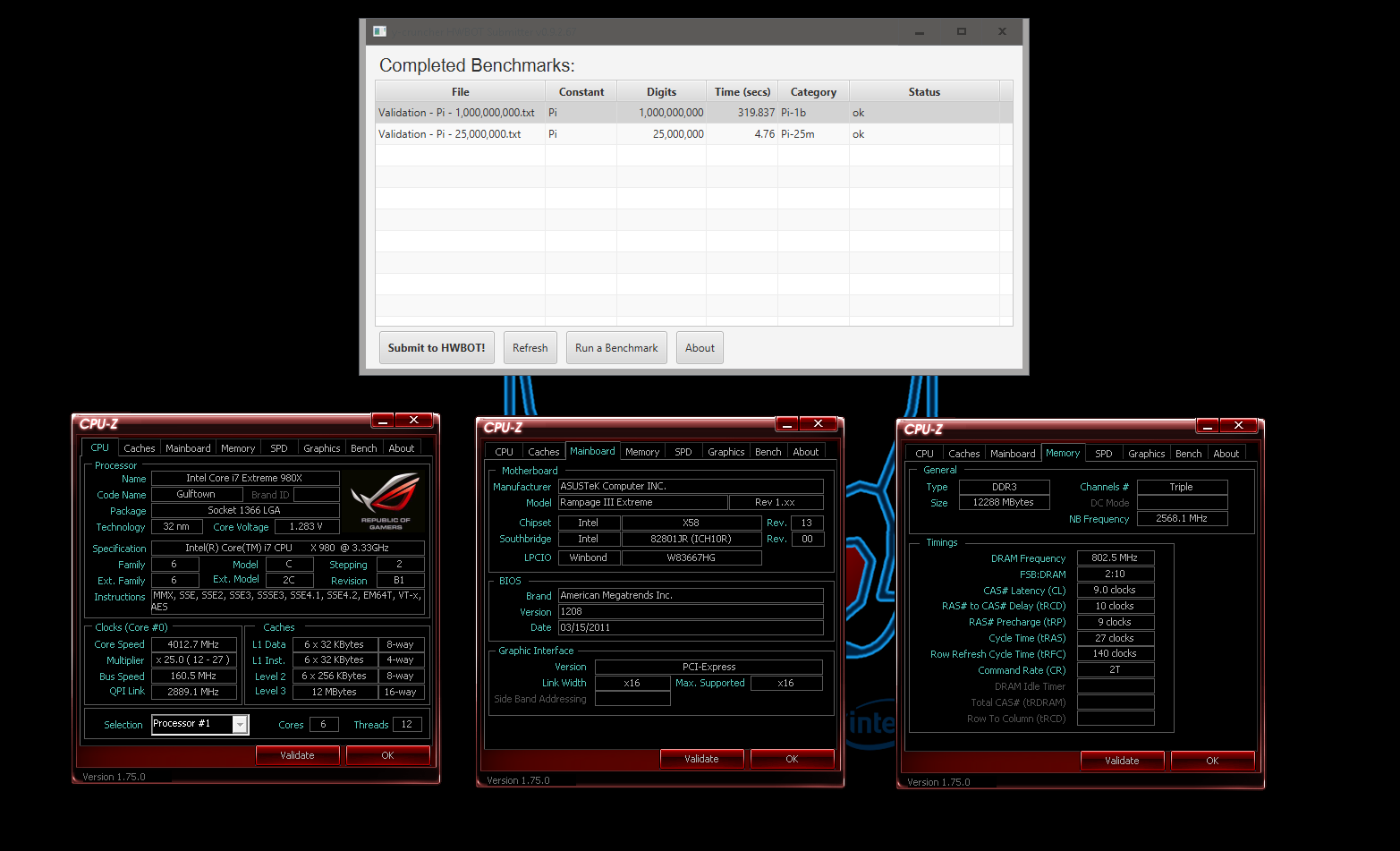The image size is (1400, 851).
Task: Select CPU tab in Mainboard CPU-Z window
Action: tap(505, 452)
